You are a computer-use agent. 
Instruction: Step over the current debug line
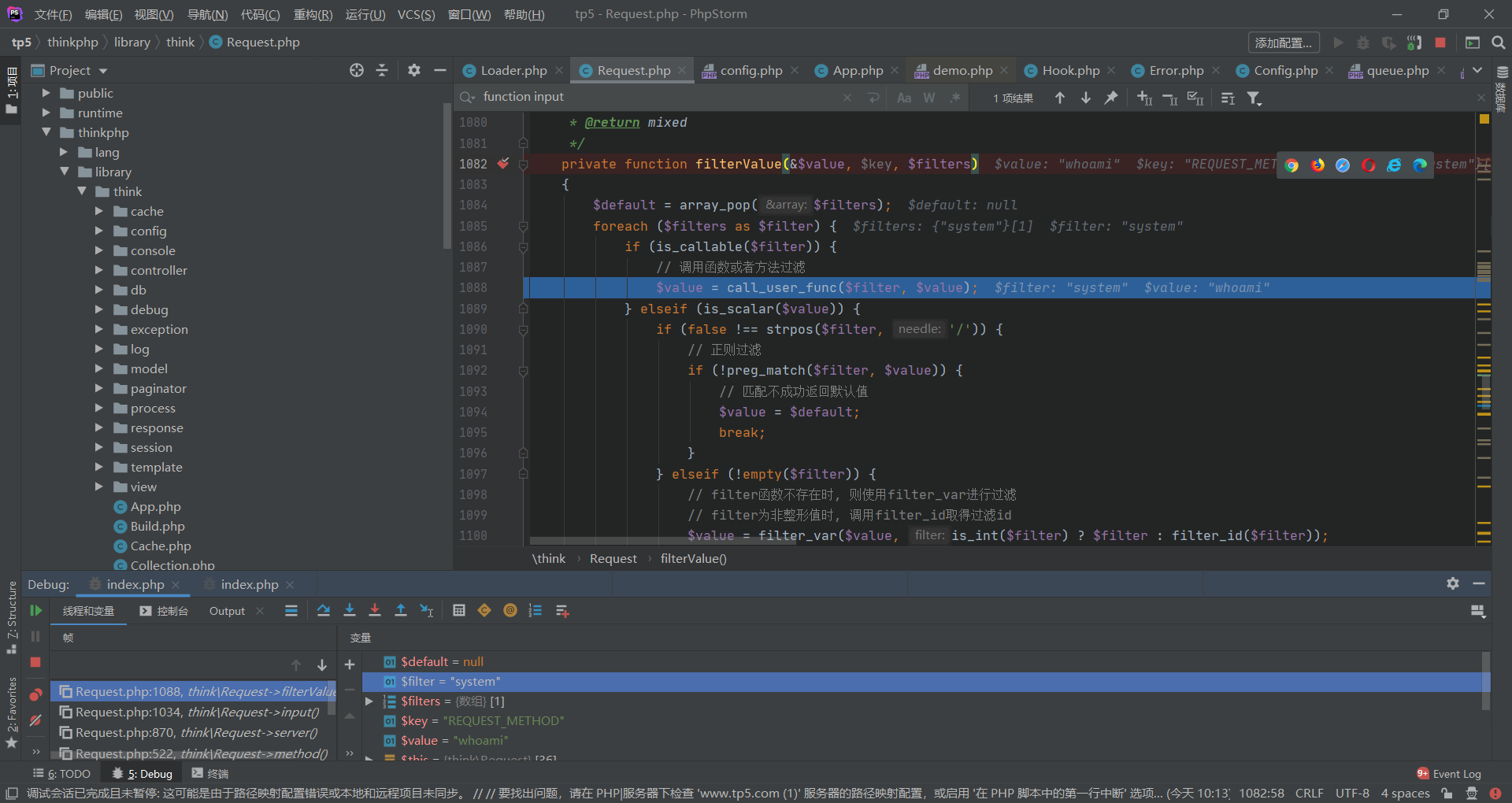[324, 610]
